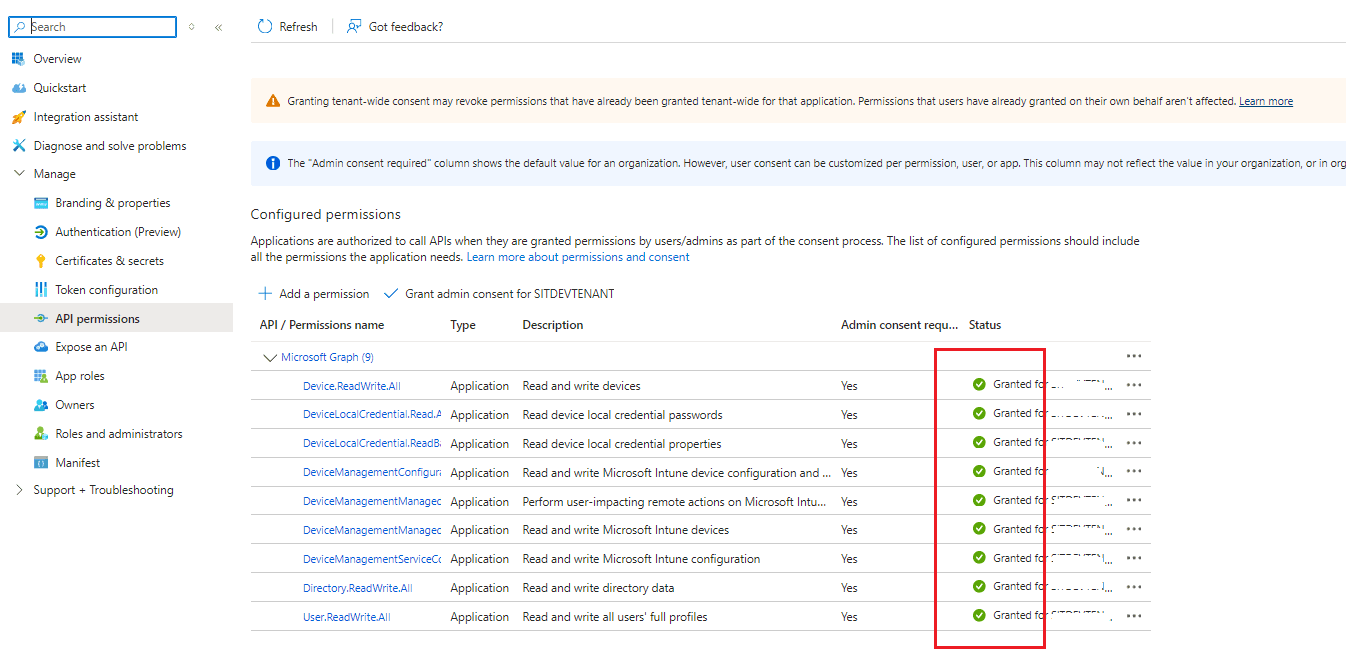Open Learn more about permissions and consent
This screenshot has width=1346, height=667.
pyautogui.click(x=576, y=256)
